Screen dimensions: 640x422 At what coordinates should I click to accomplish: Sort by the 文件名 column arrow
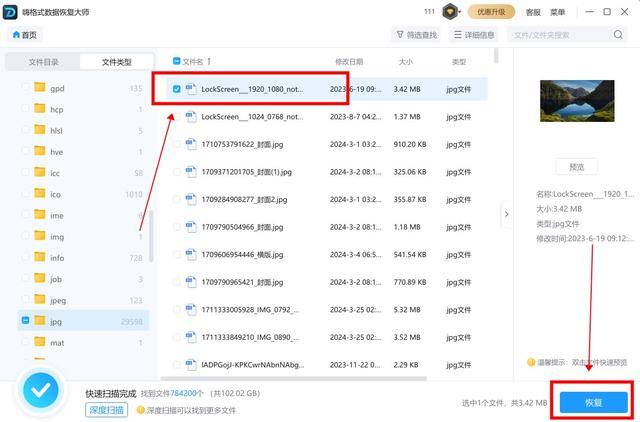point(209,61)
